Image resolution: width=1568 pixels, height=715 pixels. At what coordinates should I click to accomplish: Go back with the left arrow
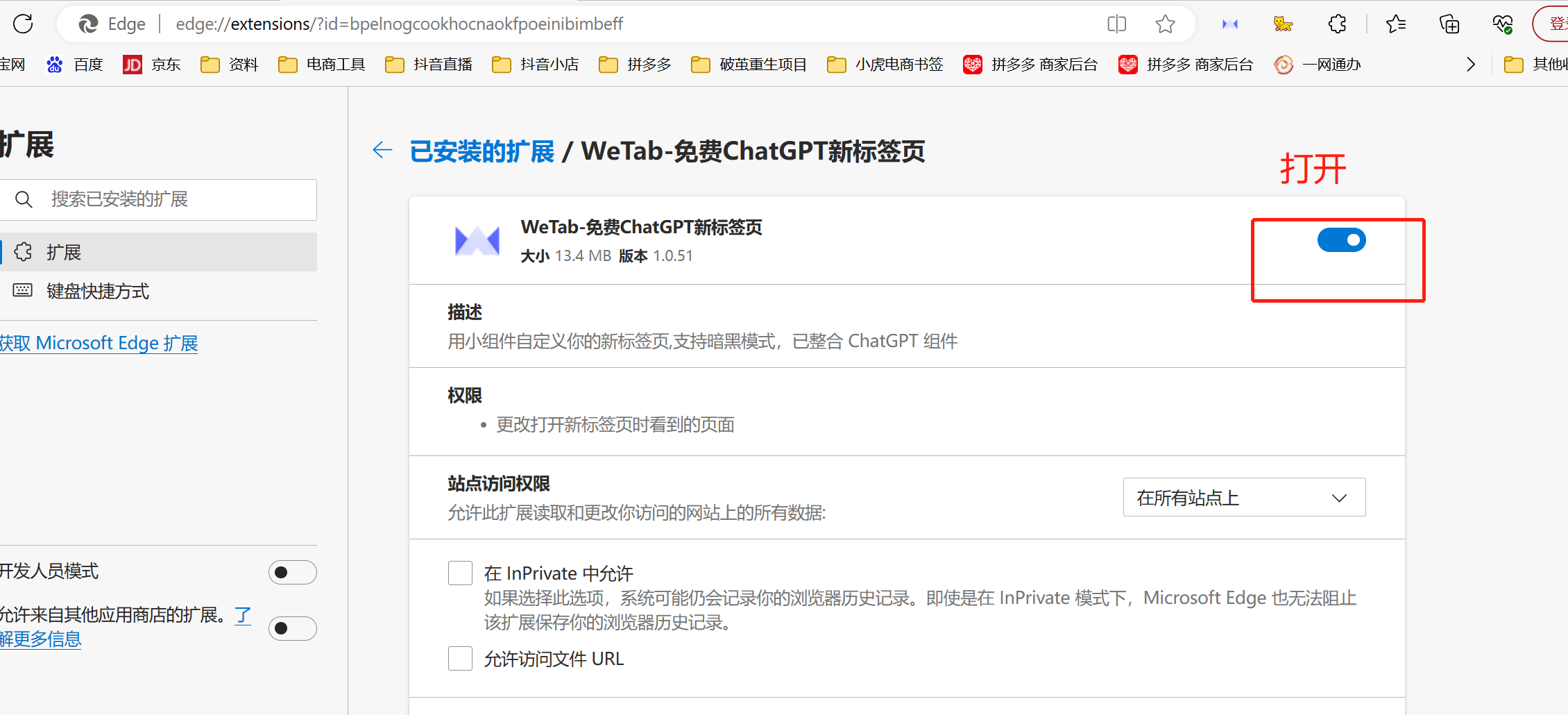(382, 150)
